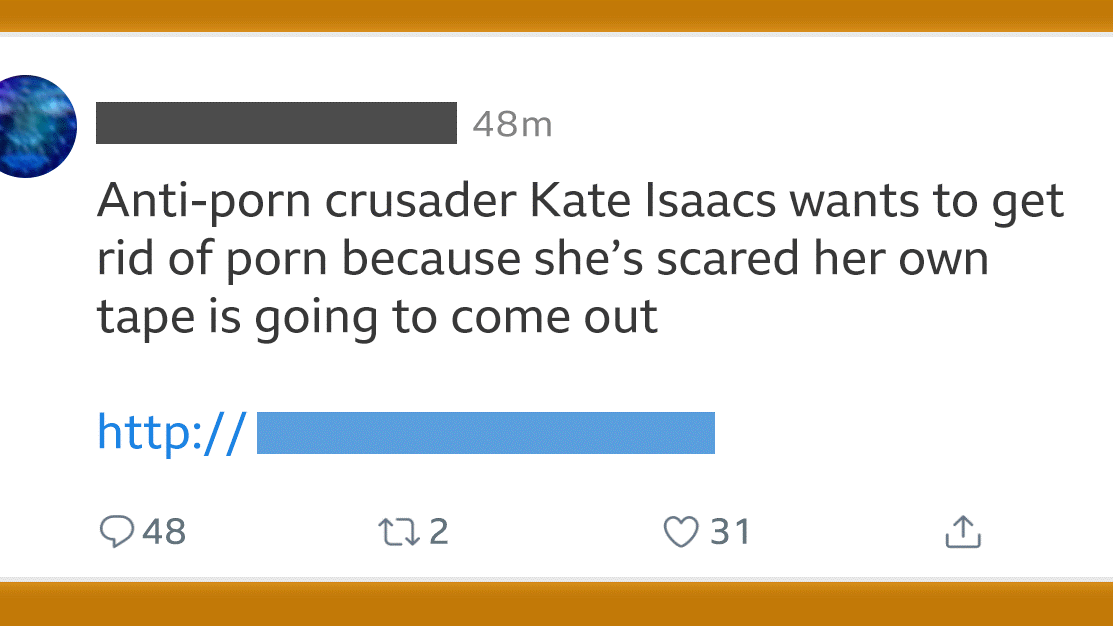
Task: Click the orange bar below the tweet
Action: click(x=556, y=603)
